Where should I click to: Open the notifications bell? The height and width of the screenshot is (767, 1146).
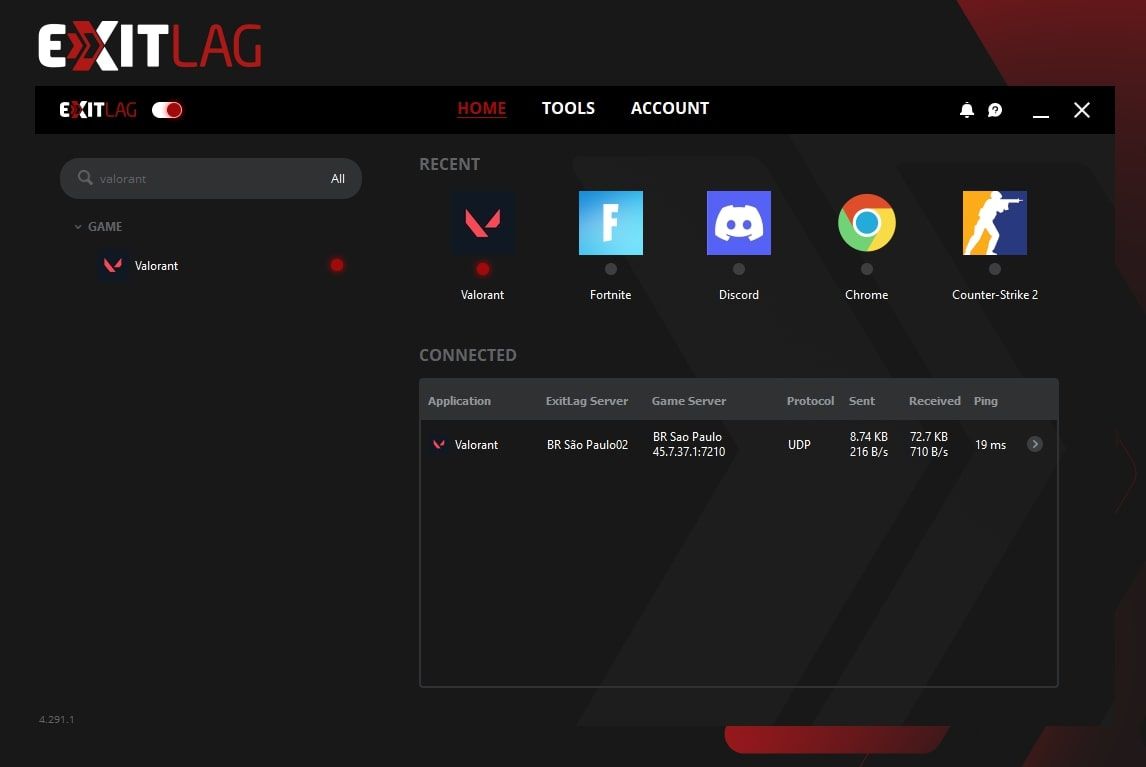(966, 110)
